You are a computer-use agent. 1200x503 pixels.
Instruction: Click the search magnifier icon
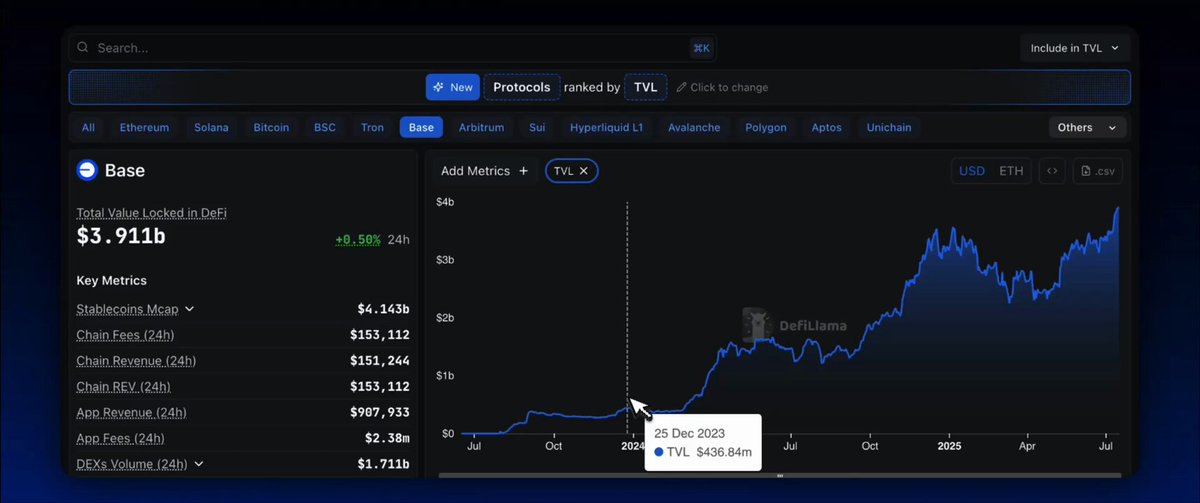[x=83, y=47]
